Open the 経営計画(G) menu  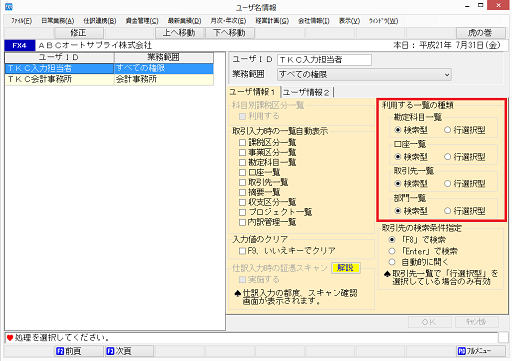tap(272, 21)
